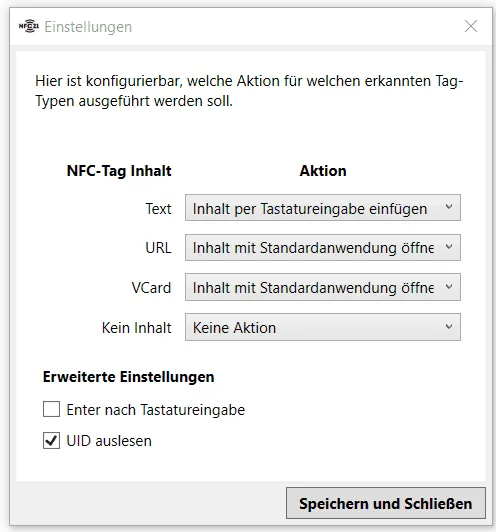Click the 'NFC-Tag Inhalt' column heading
Screen dimensions: 496x532
pyautogui.click(x=119, y=171)
